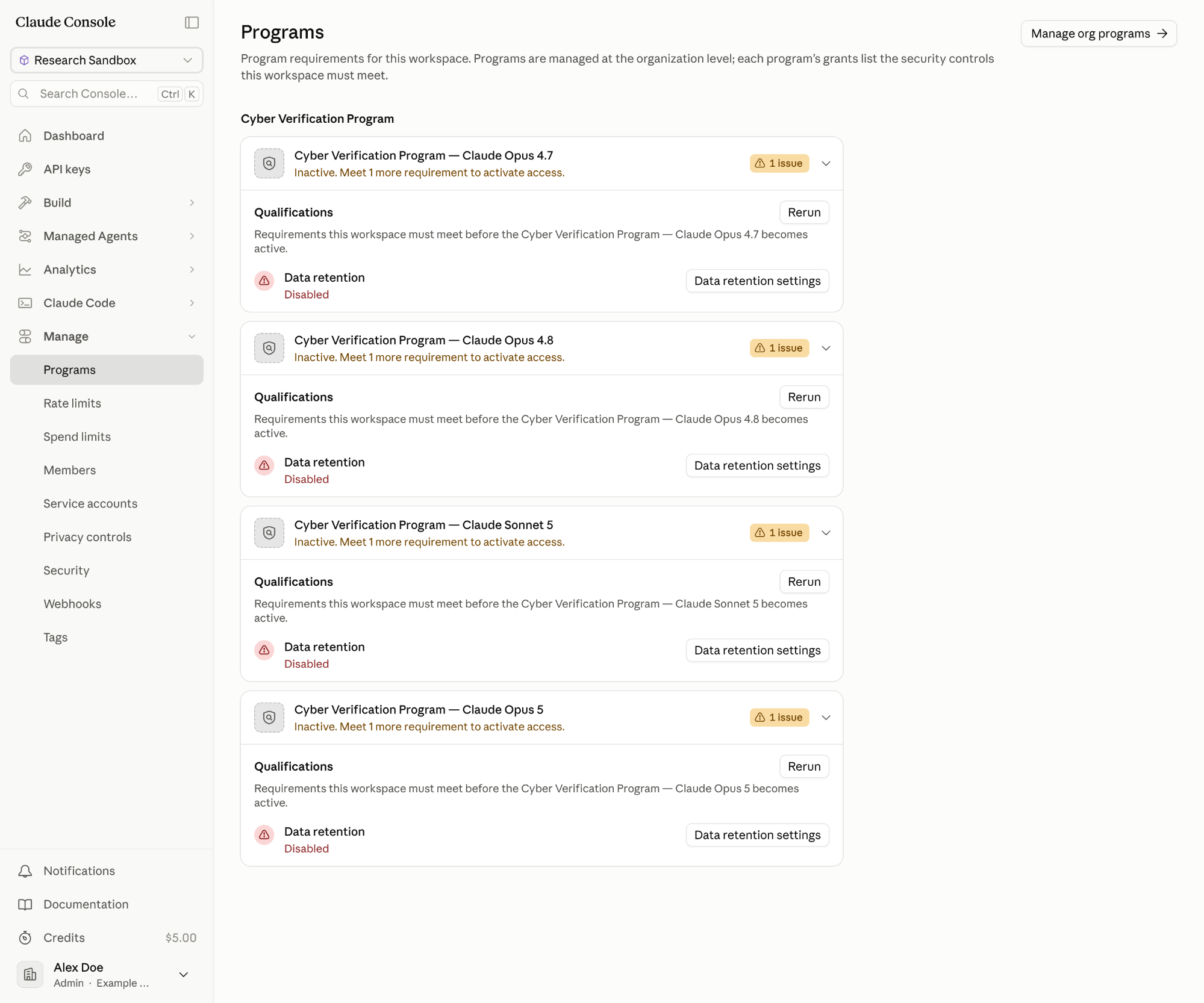Collapse the Claude Opus 4.8 program card
This screenshot has height=1003, width=1204.
click(x=826, y=348)
